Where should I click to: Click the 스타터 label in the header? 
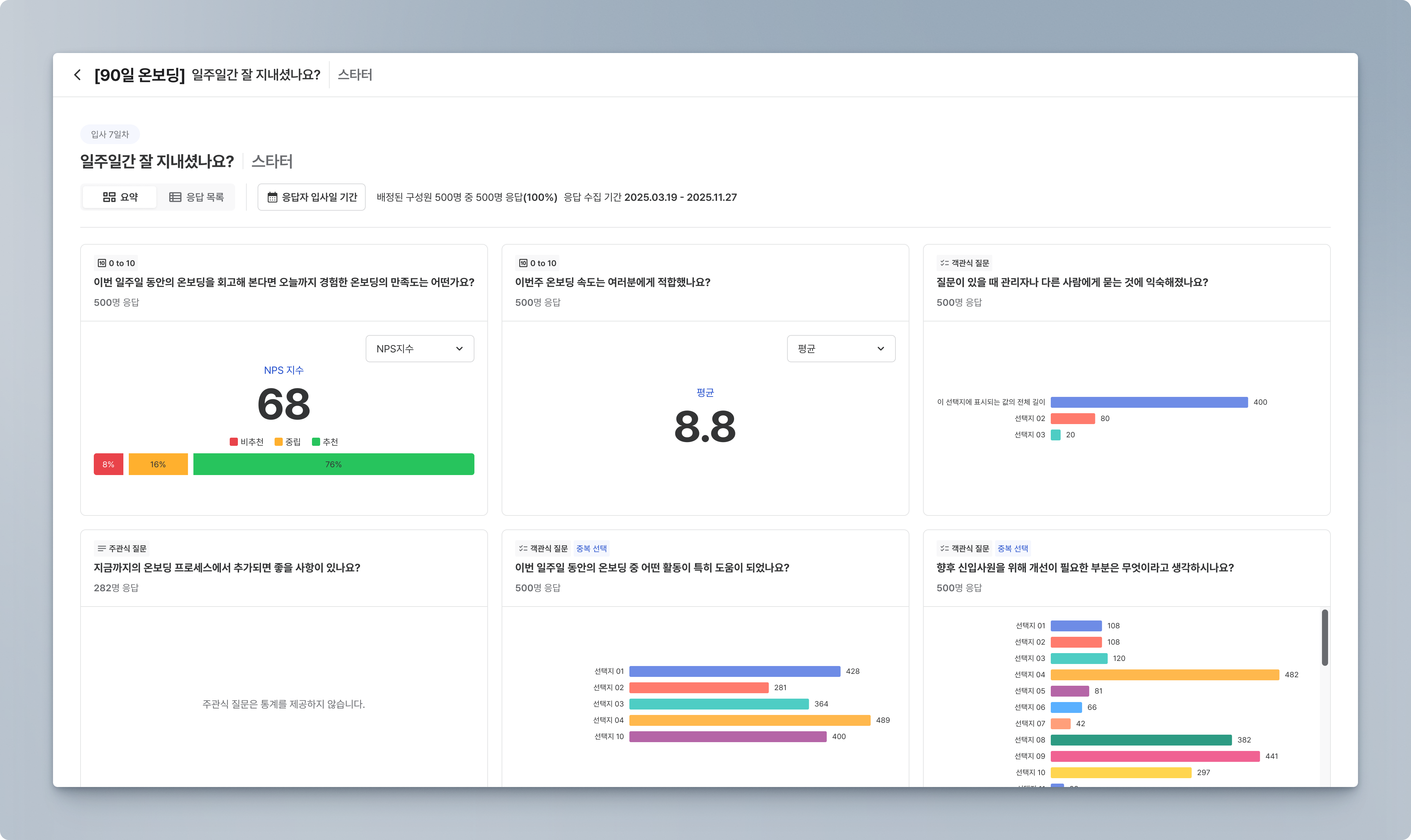click(x=355, y=75)
